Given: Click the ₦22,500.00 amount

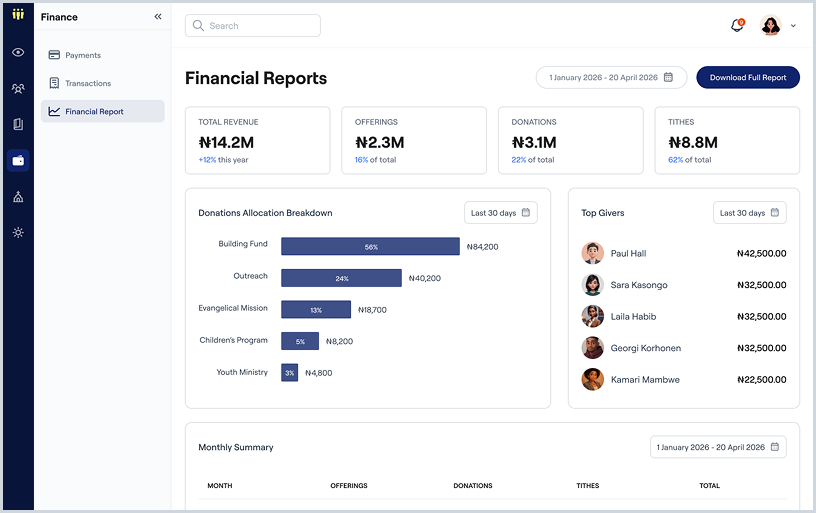Looking at the screenshot, I should (761, 380).
